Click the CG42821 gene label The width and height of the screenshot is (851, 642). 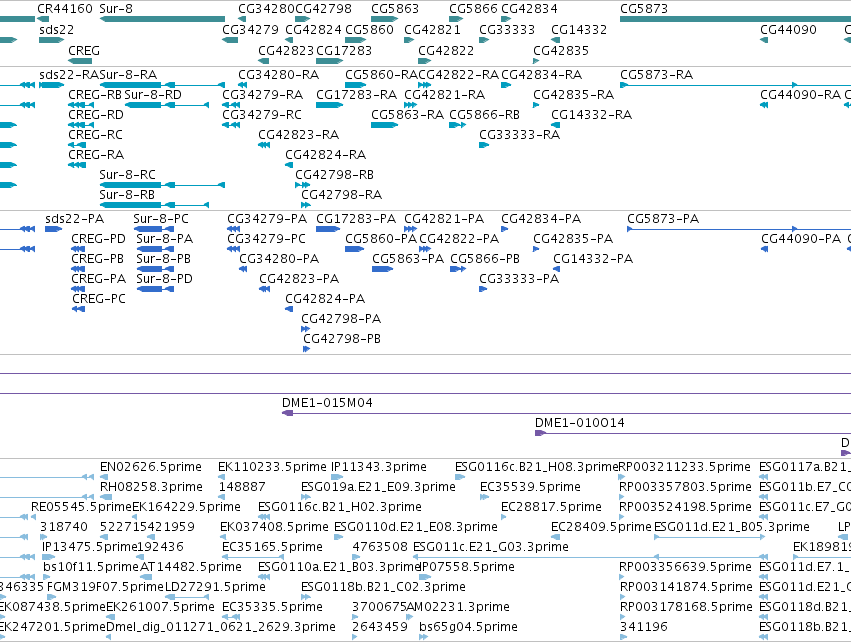pyautogui.click(x=433, y=30)
